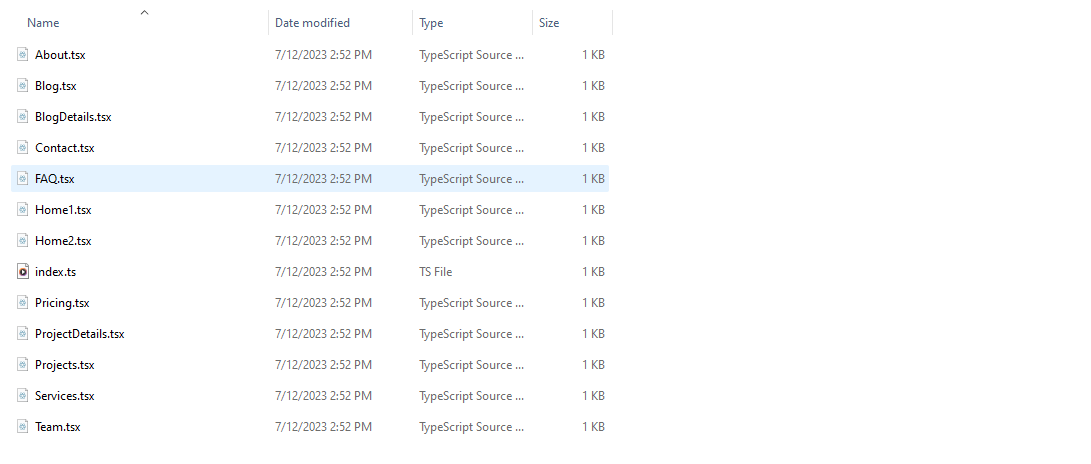Click the Home1.tsx file icon
This screenshot has height=464, width=1091.
click(x=23, y=209)
